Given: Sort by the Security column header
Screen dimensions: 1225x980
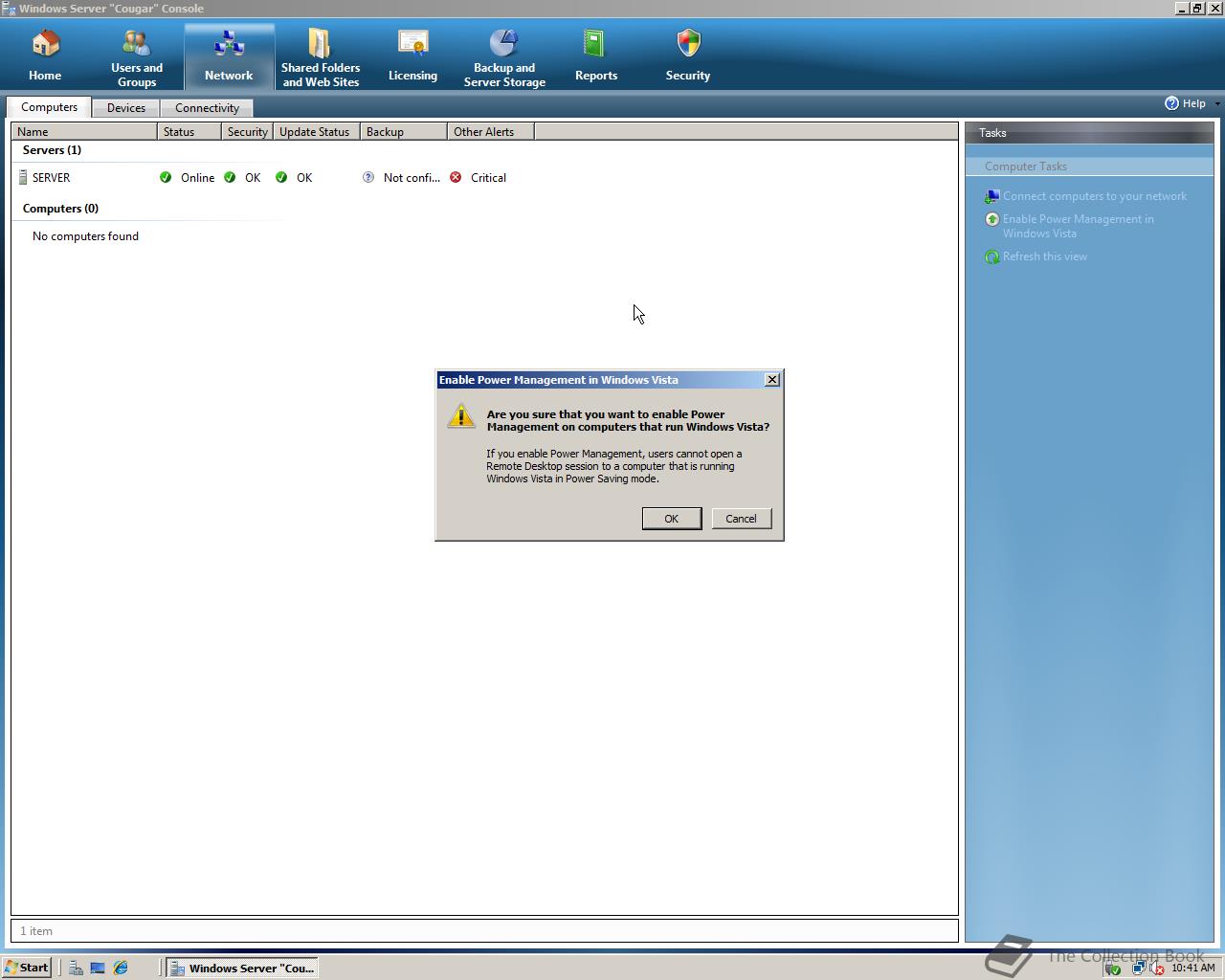Looking at the screenshot, I should [x=247, y=132].
